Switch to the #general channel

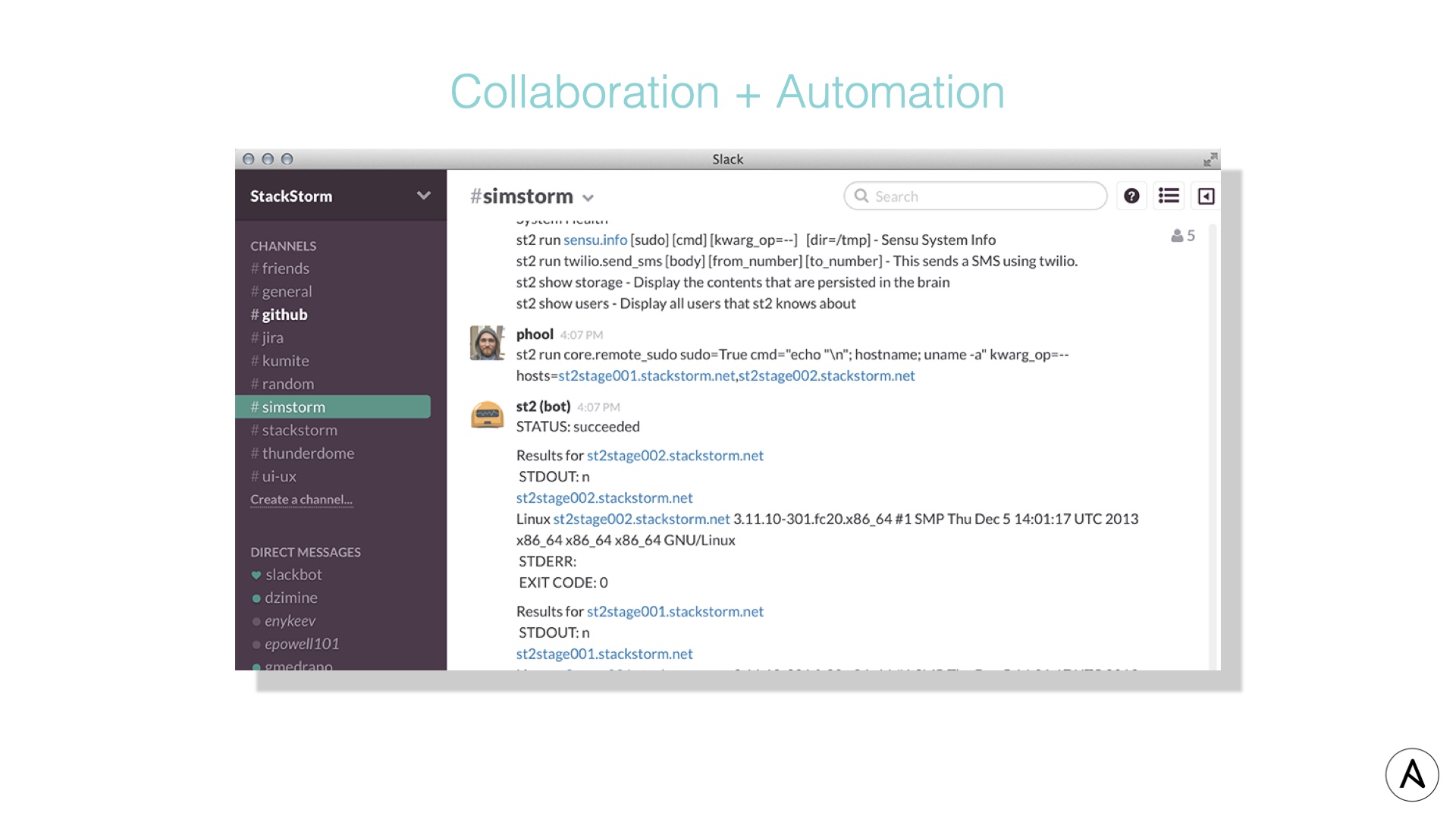281,291
